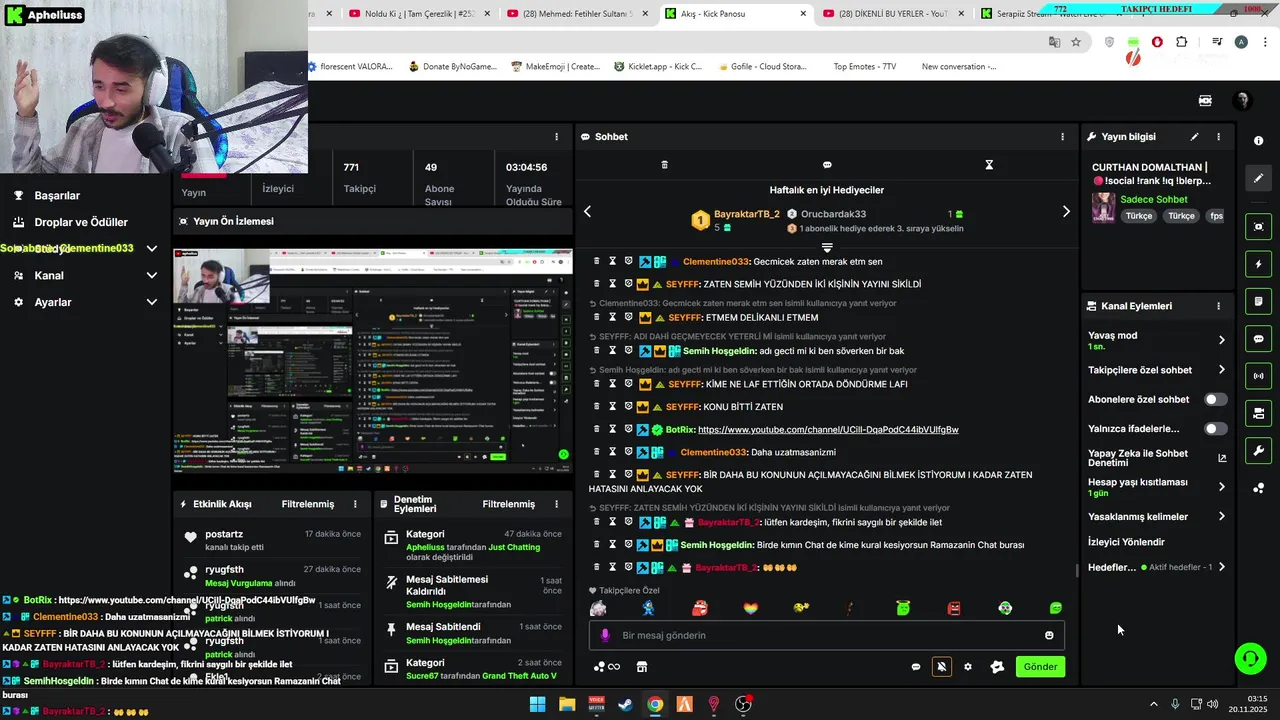Open emoji picker in message field

tap(1049, 635)
